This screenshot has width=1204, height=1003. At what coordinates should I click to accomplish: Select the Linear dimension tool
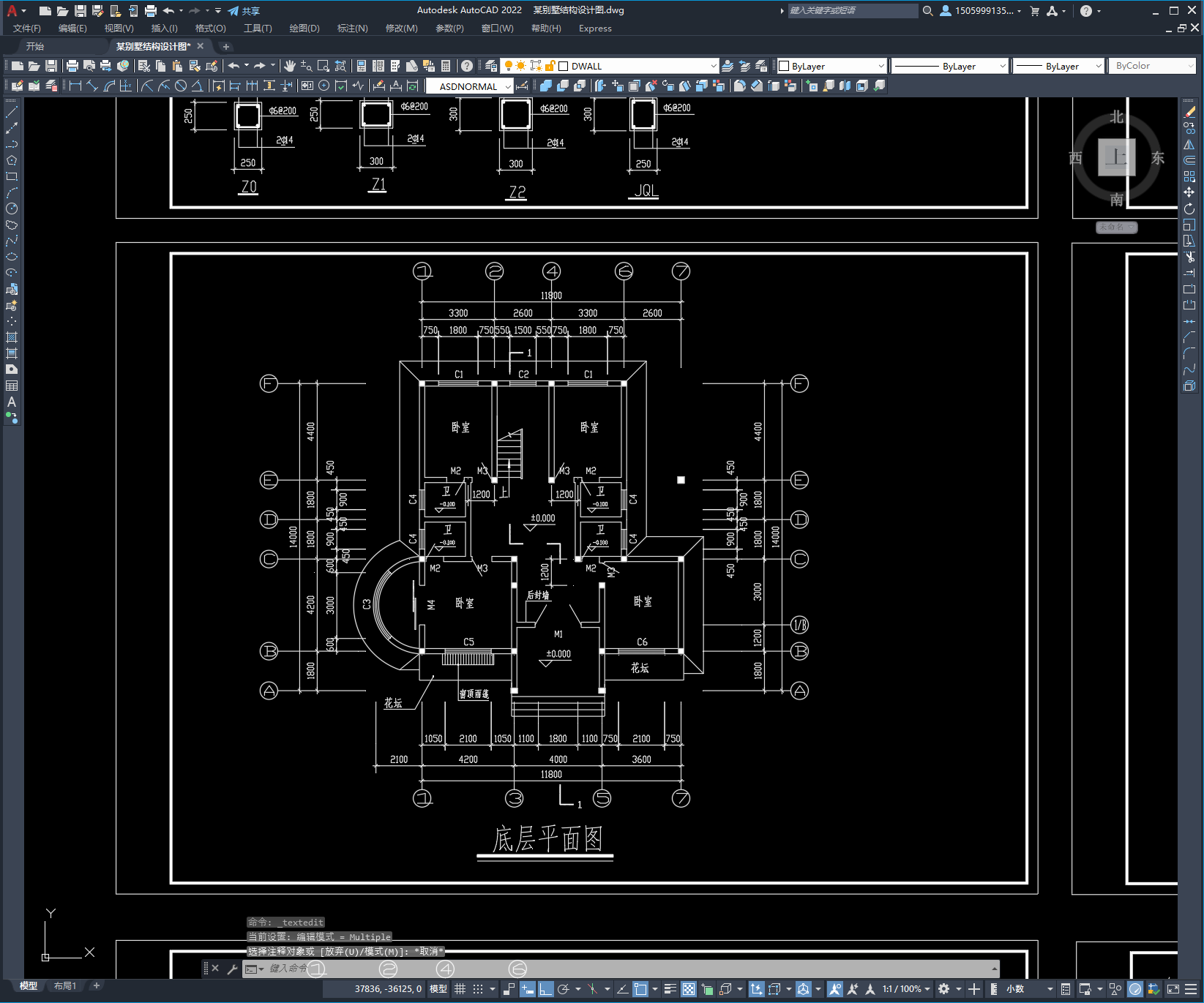click(x=75, y=86)
